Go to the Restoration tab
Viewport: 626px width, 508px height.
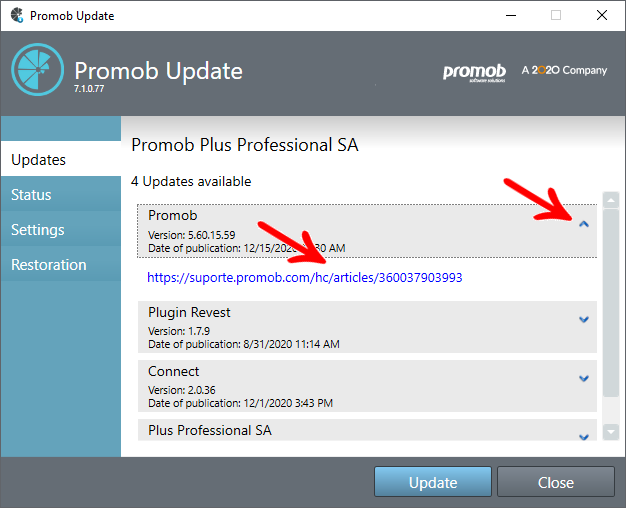click(x=61, y=264)
